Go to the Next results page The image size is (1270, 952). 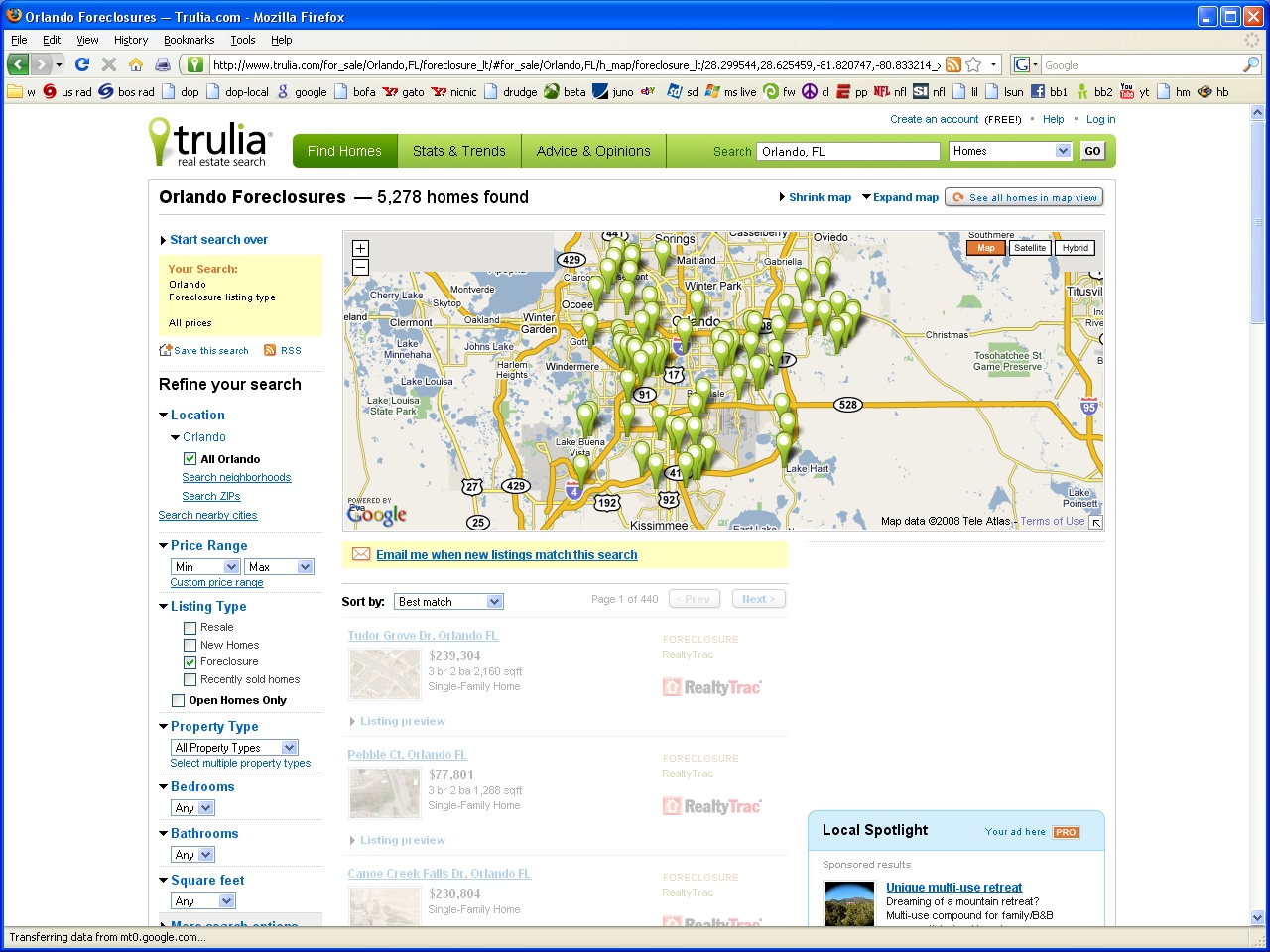click(759, 599)
